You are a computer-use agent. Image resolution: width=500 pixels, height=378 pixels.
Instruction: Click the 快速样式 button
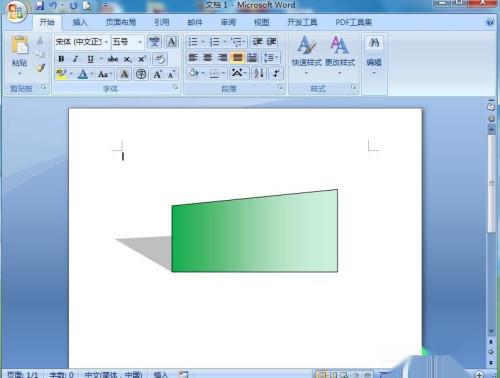(306, 52)
